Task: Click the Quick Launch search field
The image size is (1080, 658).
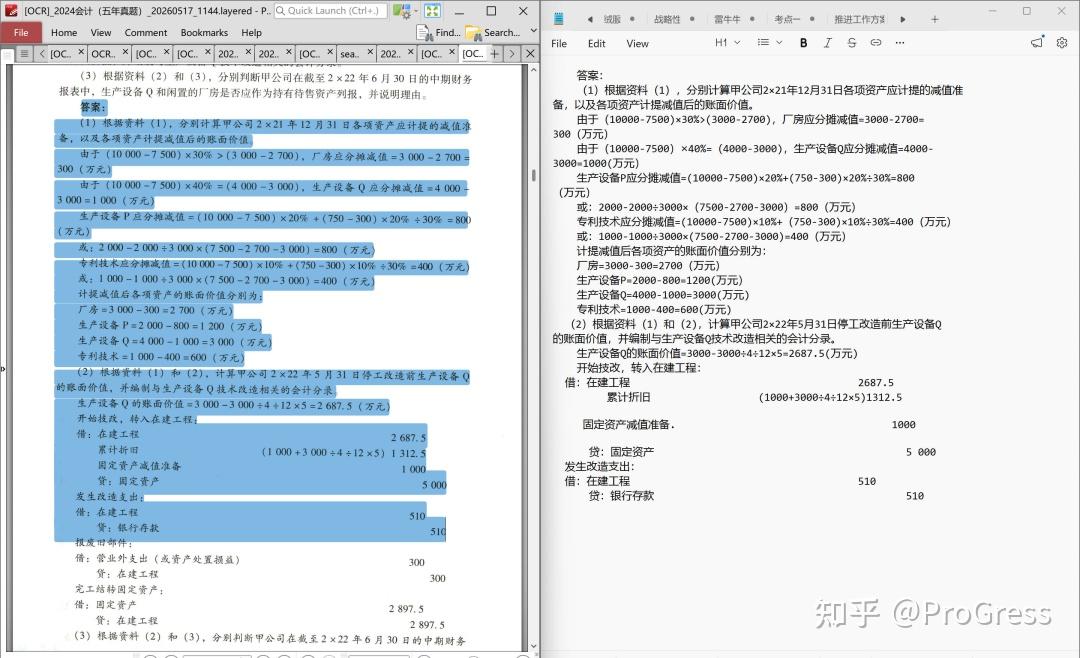Action: point(331,10)
